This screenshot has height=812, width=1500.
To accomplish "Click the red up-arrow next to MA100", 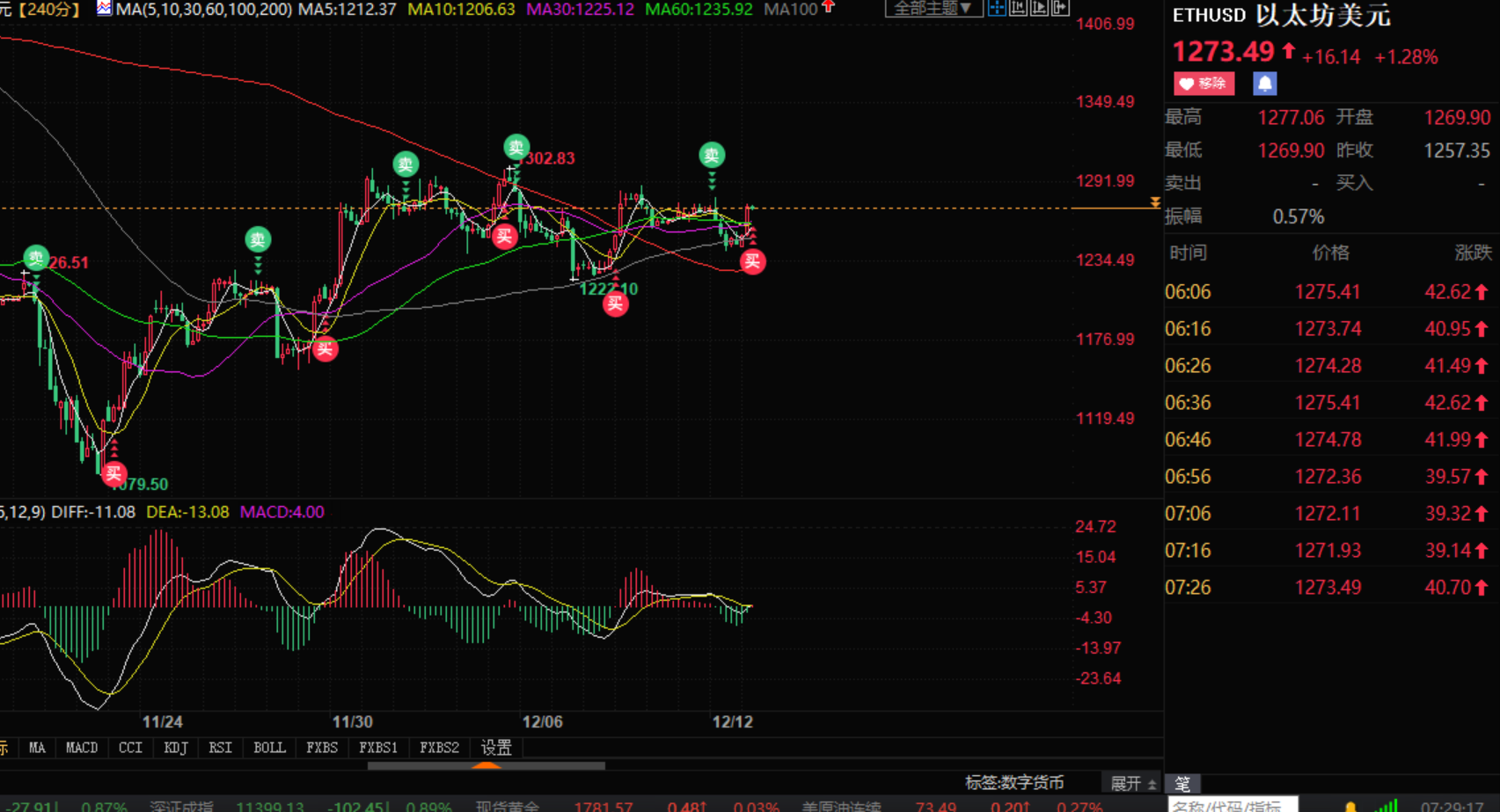I will pos(828,7).
